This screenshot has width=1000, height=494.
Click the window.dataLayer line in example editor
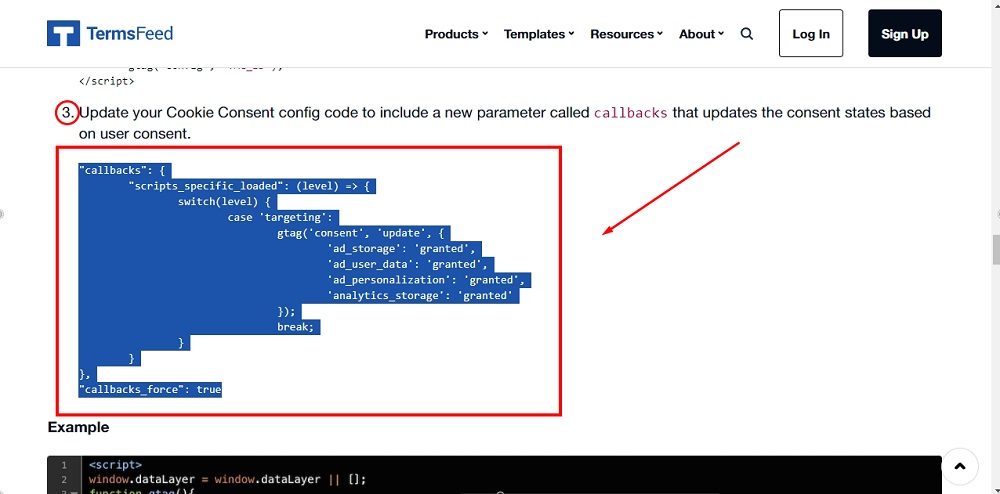tap(228, 479)
